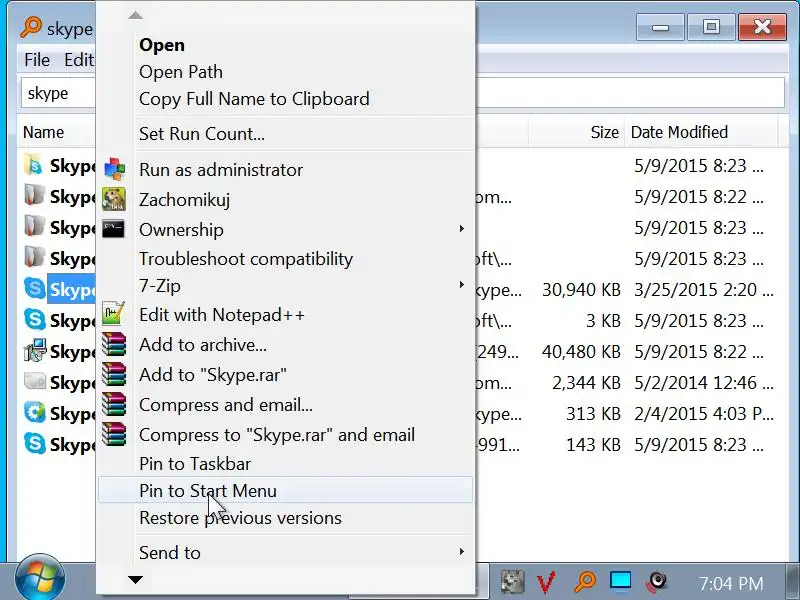Open the Edit menu
The height and width of the screenshot is (600, 800).
[79, 60]
